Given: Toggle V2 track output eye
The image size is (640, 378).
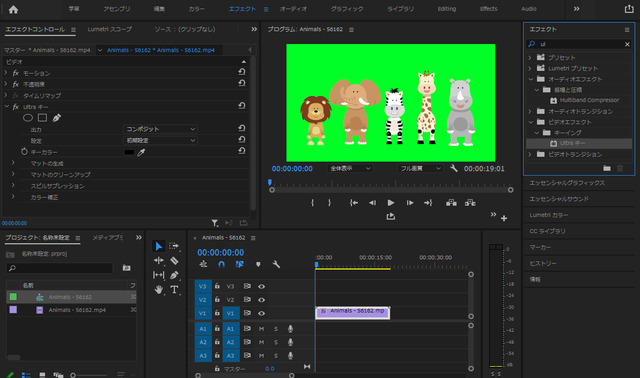Looking at the screenshot, I should [262, 300].
